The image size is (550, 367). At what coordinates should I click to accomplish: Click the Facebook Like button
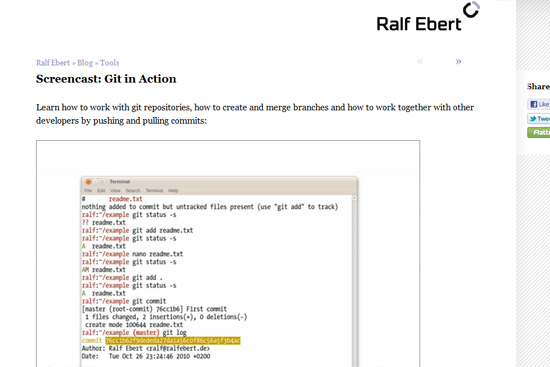click(538, 104)
